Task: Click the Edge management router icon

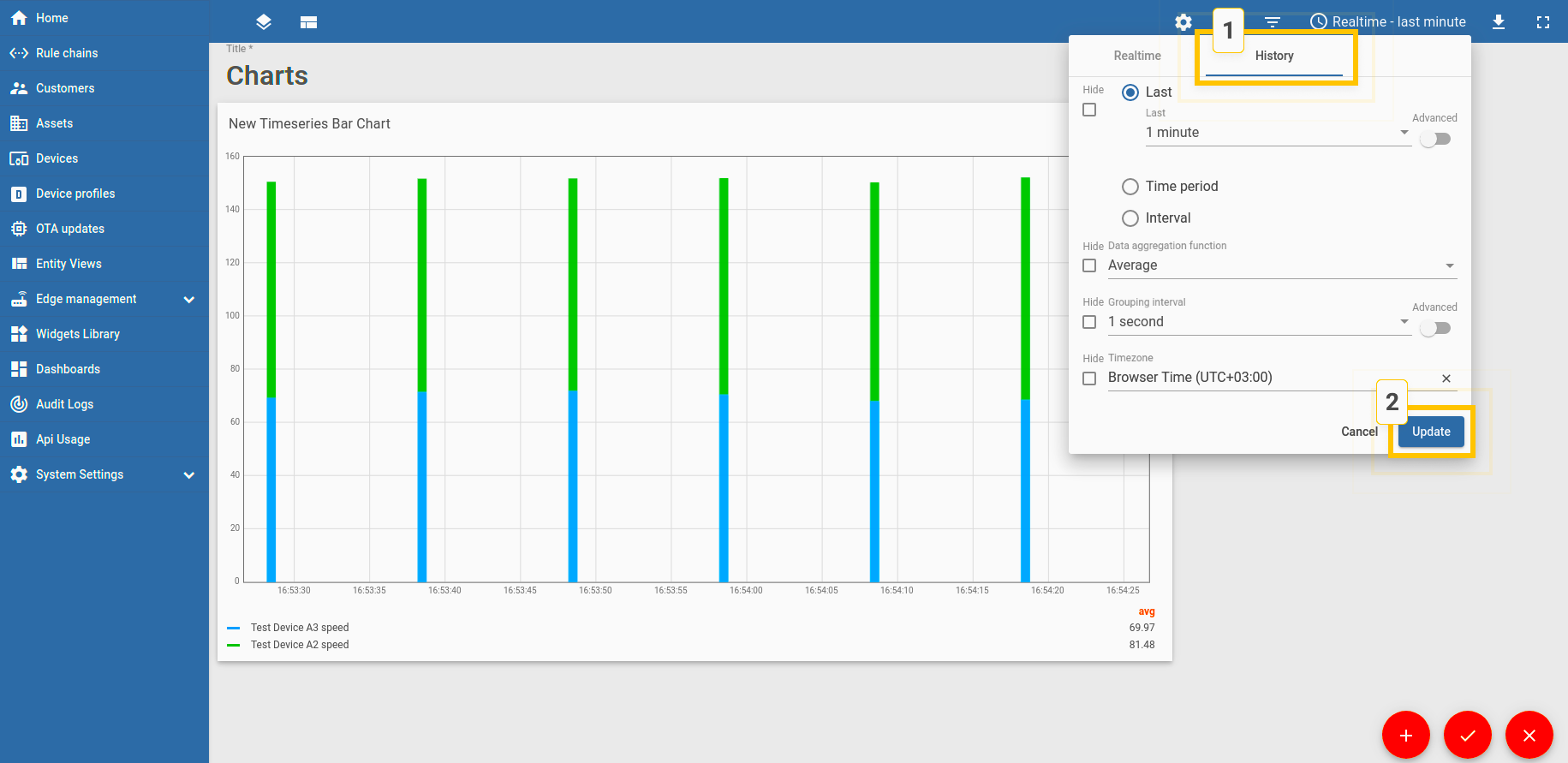Action: click(19, 299)
